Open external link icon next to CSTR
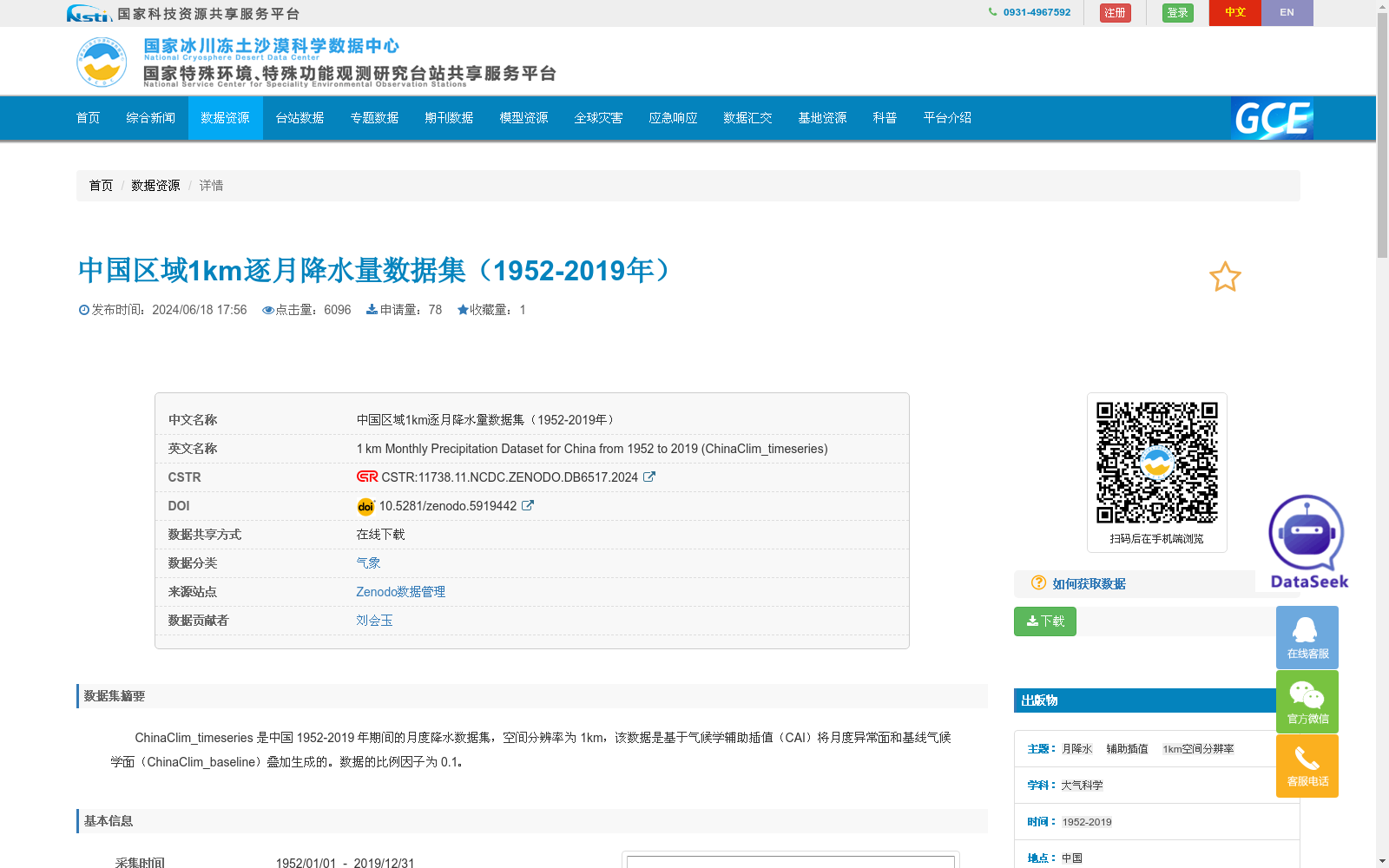 click(648, 477)
